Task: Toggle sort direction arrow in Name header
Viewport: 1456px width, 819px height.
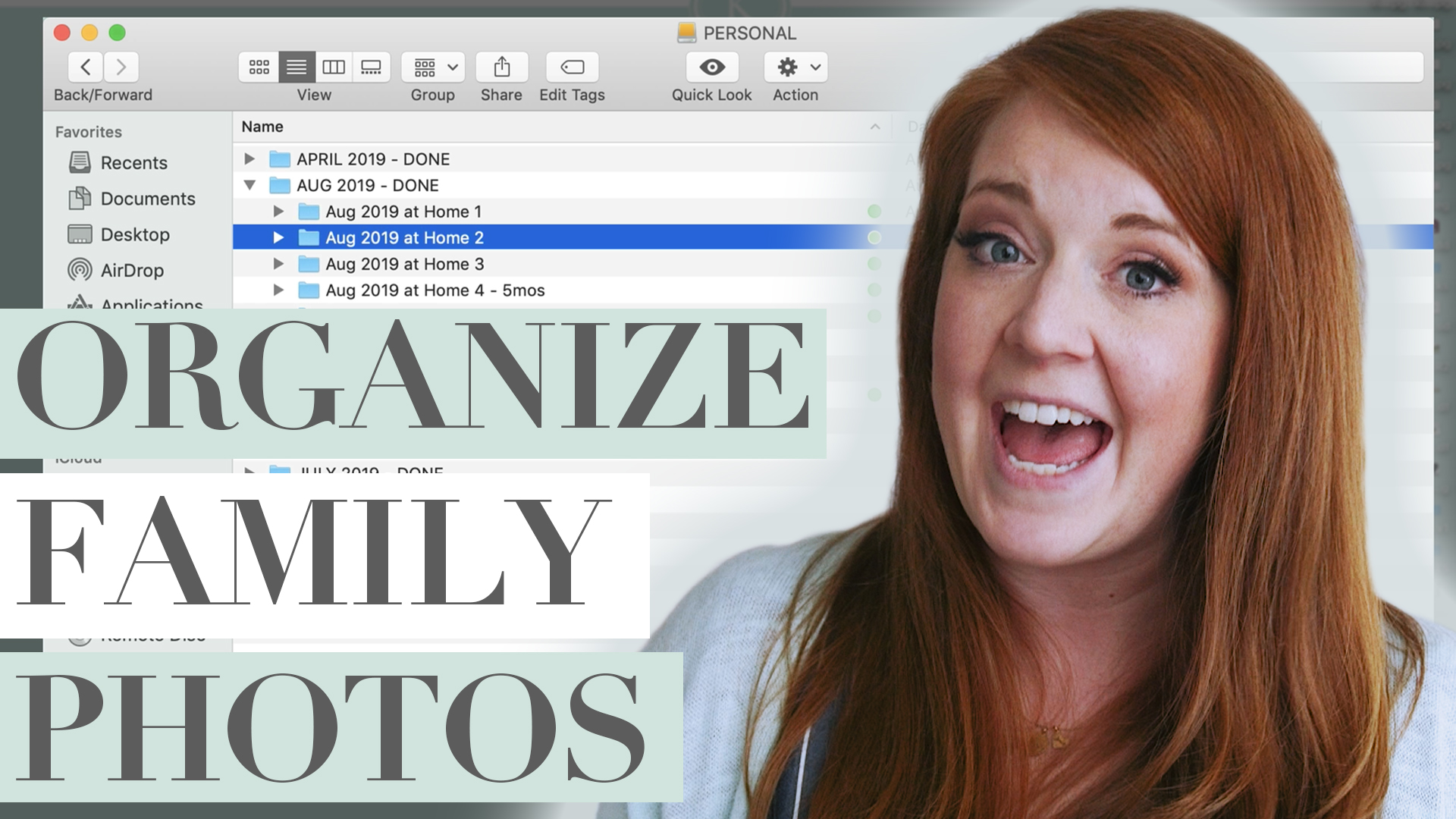Action: (875, 127)
